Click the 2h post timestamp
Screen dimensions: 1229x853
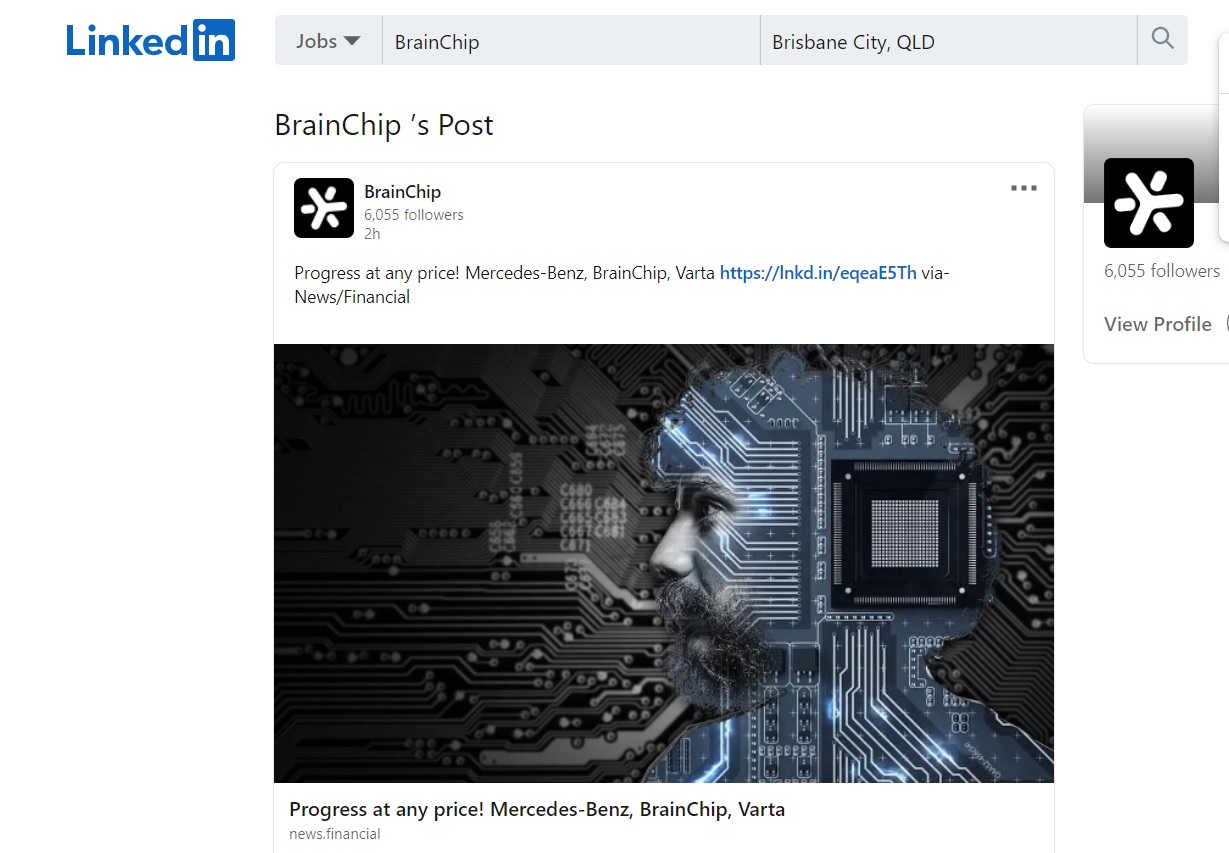point(372,234)
